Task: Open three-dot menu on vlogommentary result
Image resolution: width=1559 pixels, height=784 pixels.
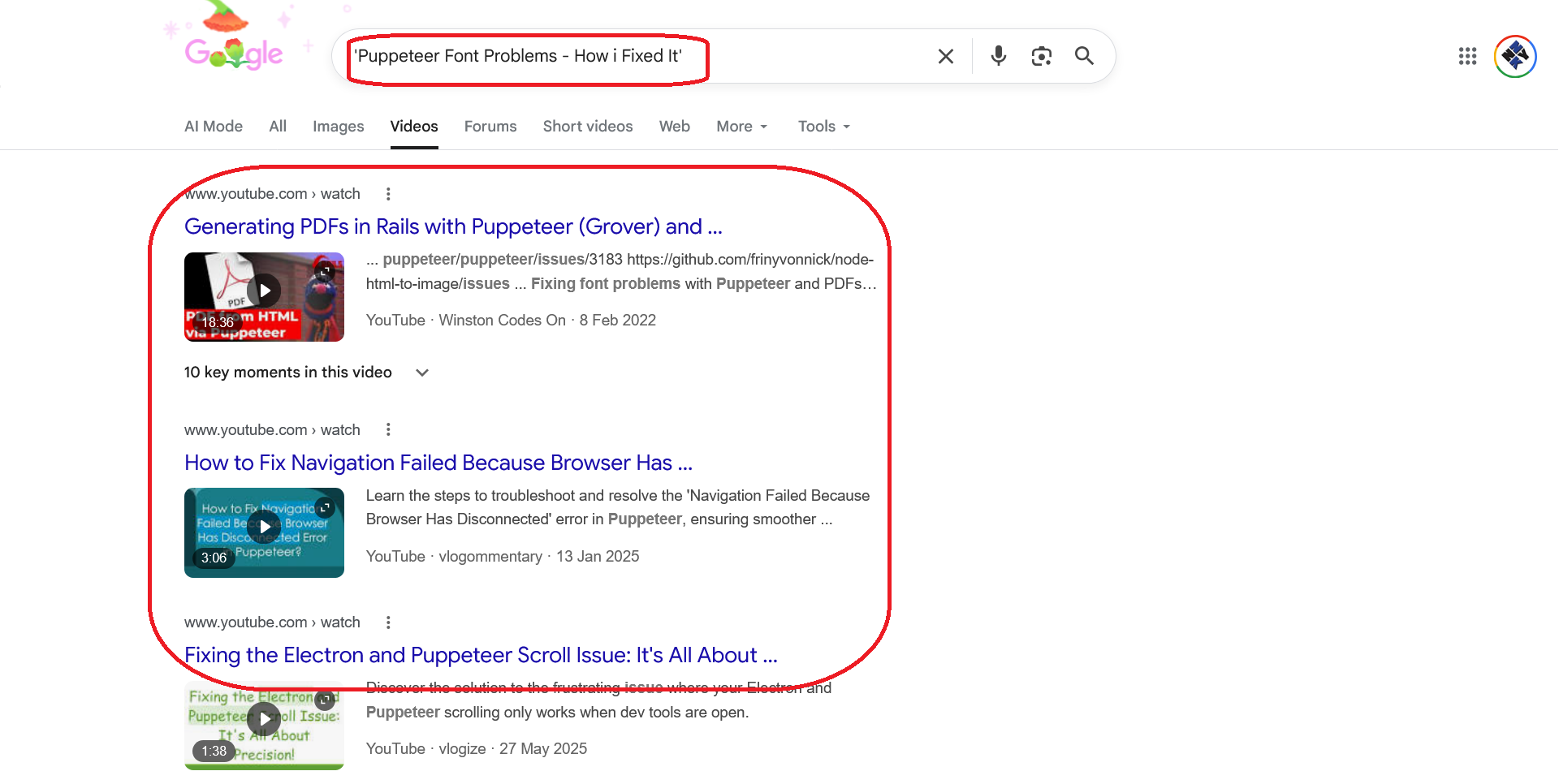Action: pos(388,429)
